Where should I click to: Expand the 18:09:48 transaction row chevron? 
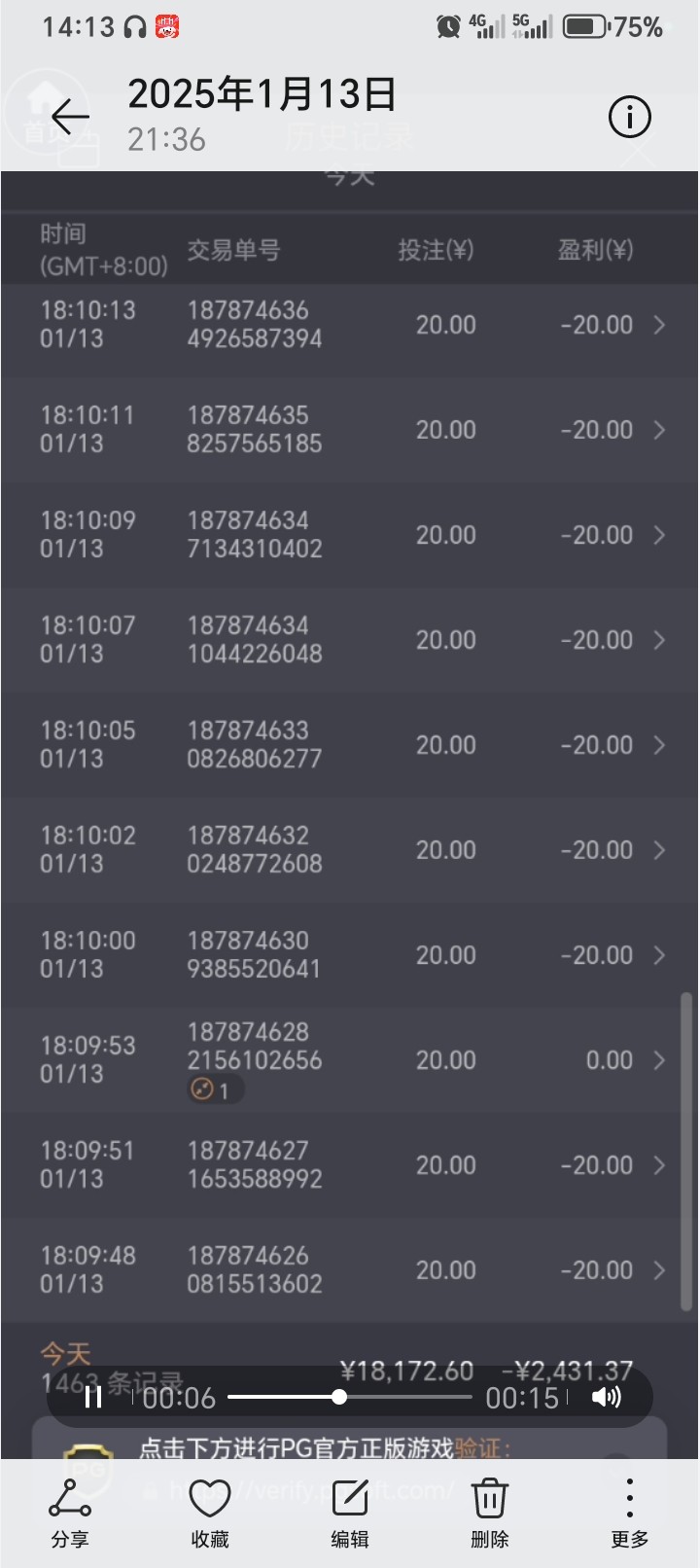(x=659, y=1270)
